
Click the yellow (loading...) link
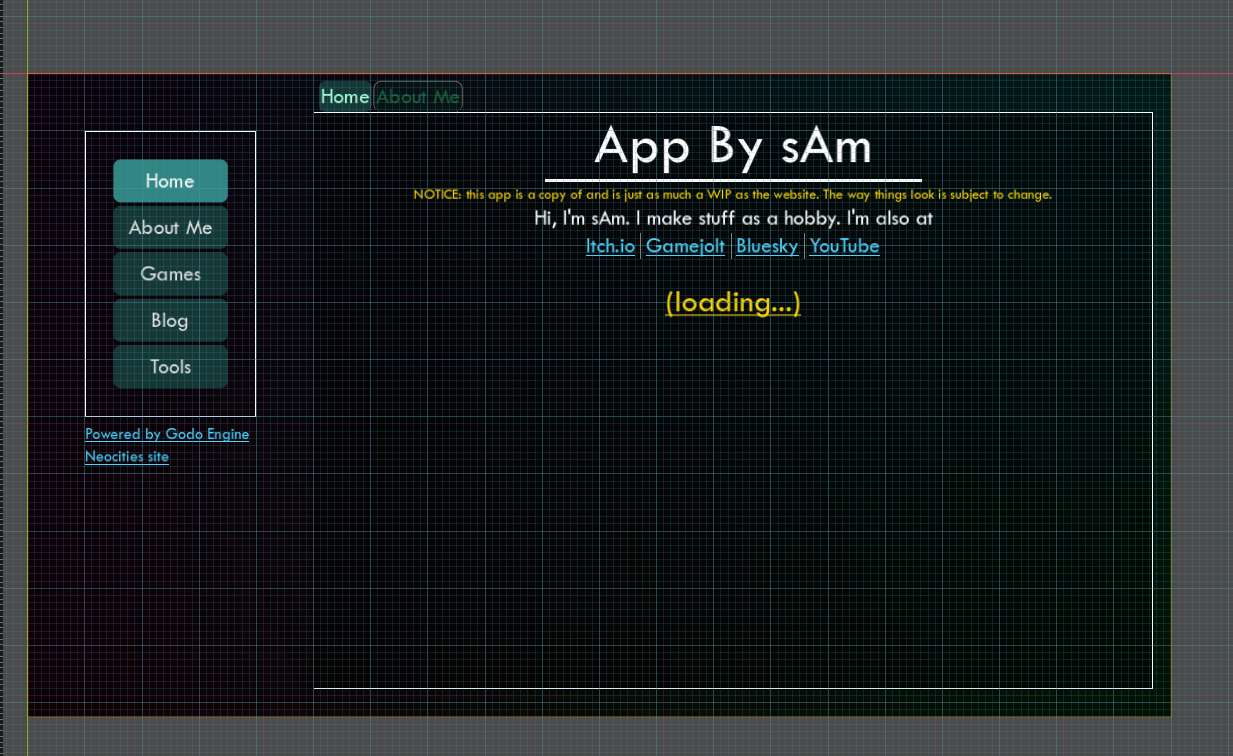(x=733, y=302)
